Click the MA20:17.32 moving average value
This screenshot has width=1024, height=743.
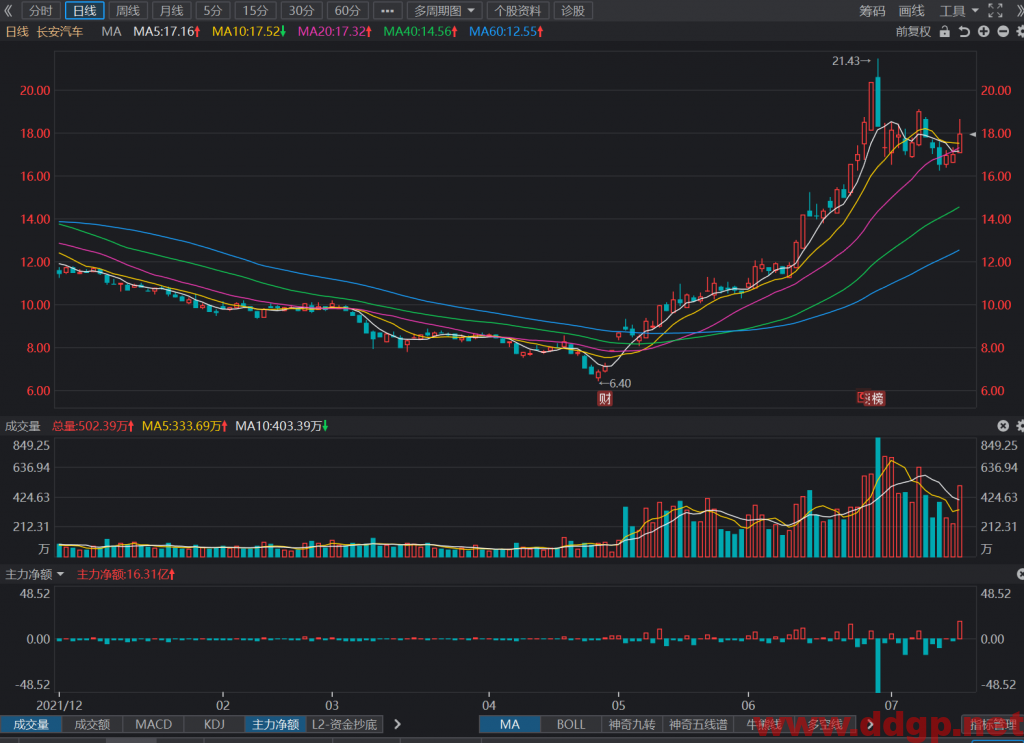[x=335, y=31]
